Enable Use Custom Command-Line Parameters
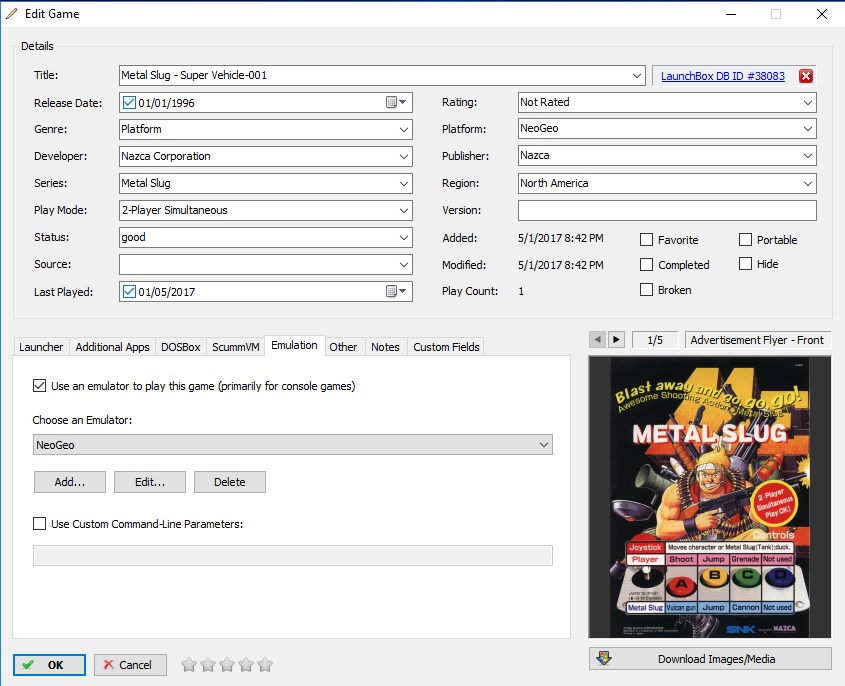Image resolution: width=845 pixels, height=686 pixels. coord(40,523)
